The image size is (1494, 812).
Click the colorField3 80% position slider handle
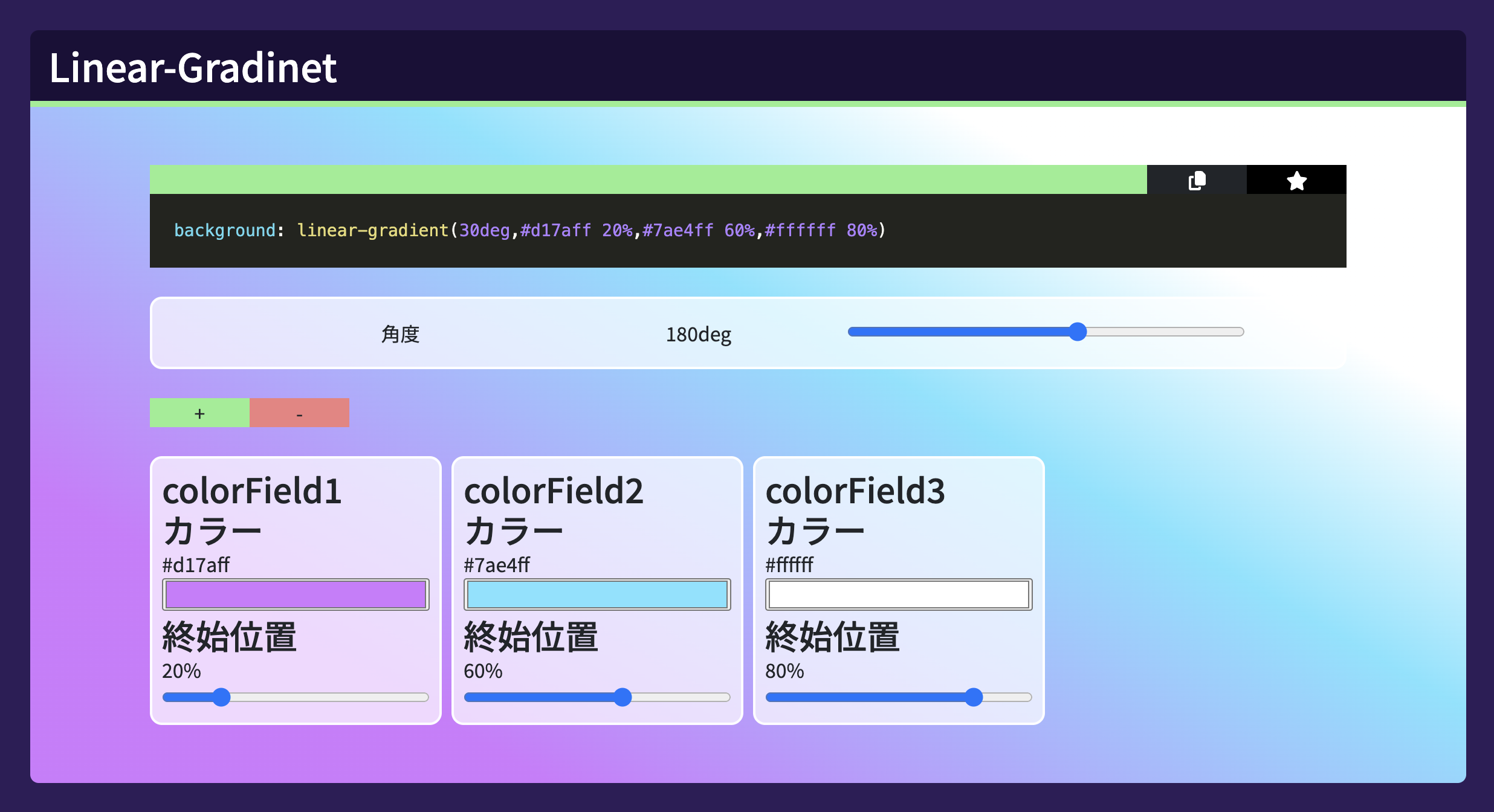click(974, 697)
